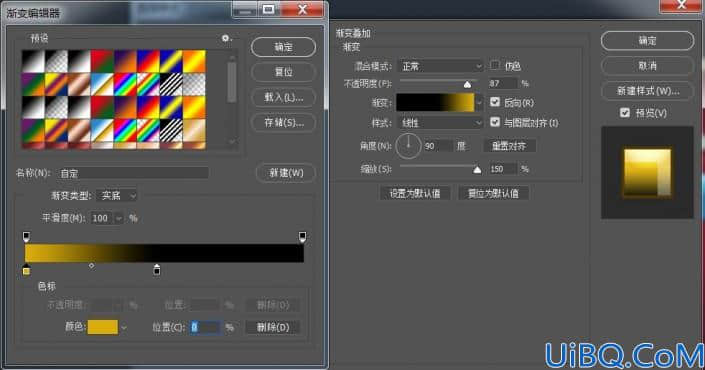Select the fully transparent checkered preset
This screenshot has height=370, width=705.
[194, 84]
